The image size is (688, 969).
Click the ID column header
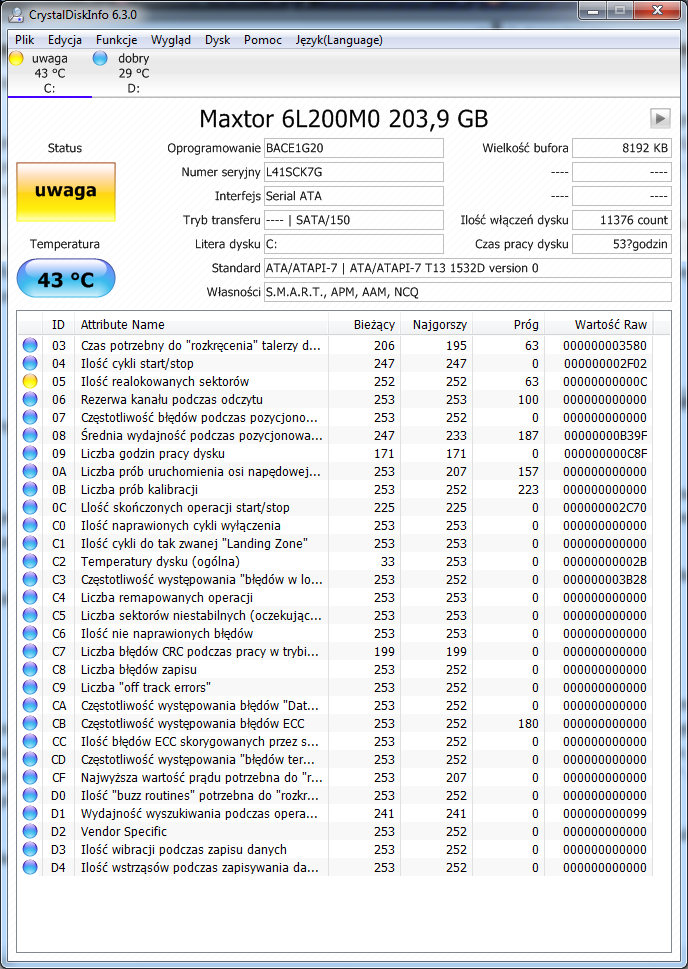click(58, 324)
